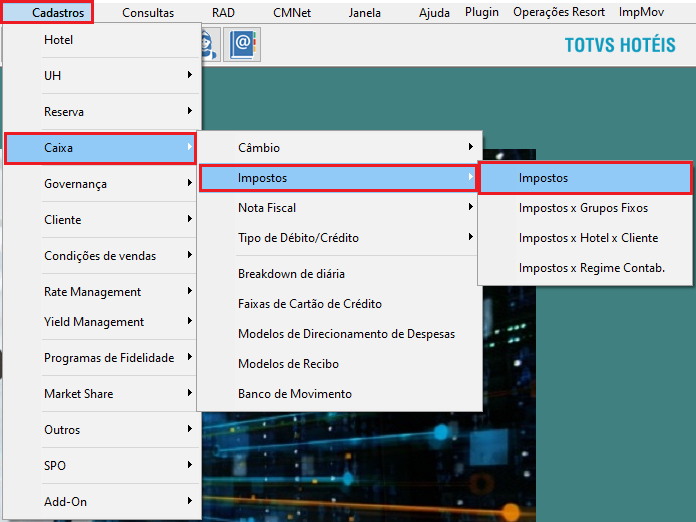Open Impostos x Hotel x Cliente
Viewport: 696px width, 522px height.
point(585,238)
